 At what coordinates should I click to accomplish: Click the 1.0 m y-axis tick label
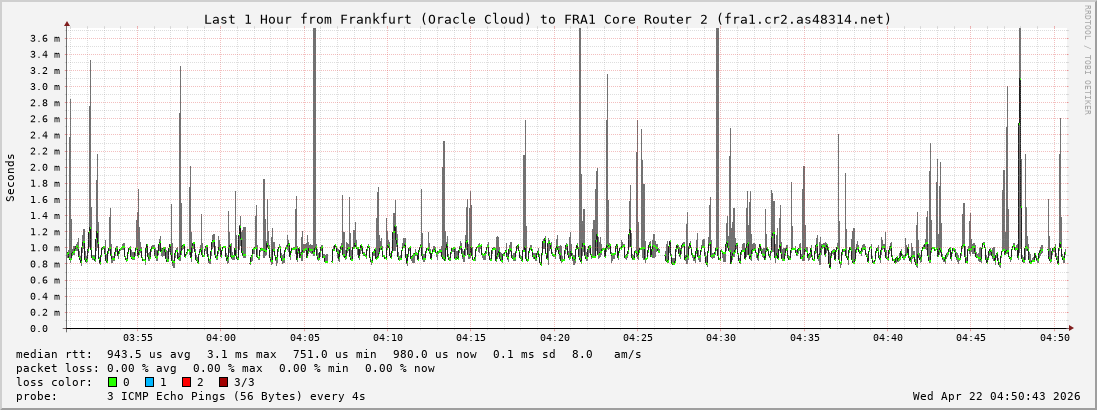click(x=45, y=248)
